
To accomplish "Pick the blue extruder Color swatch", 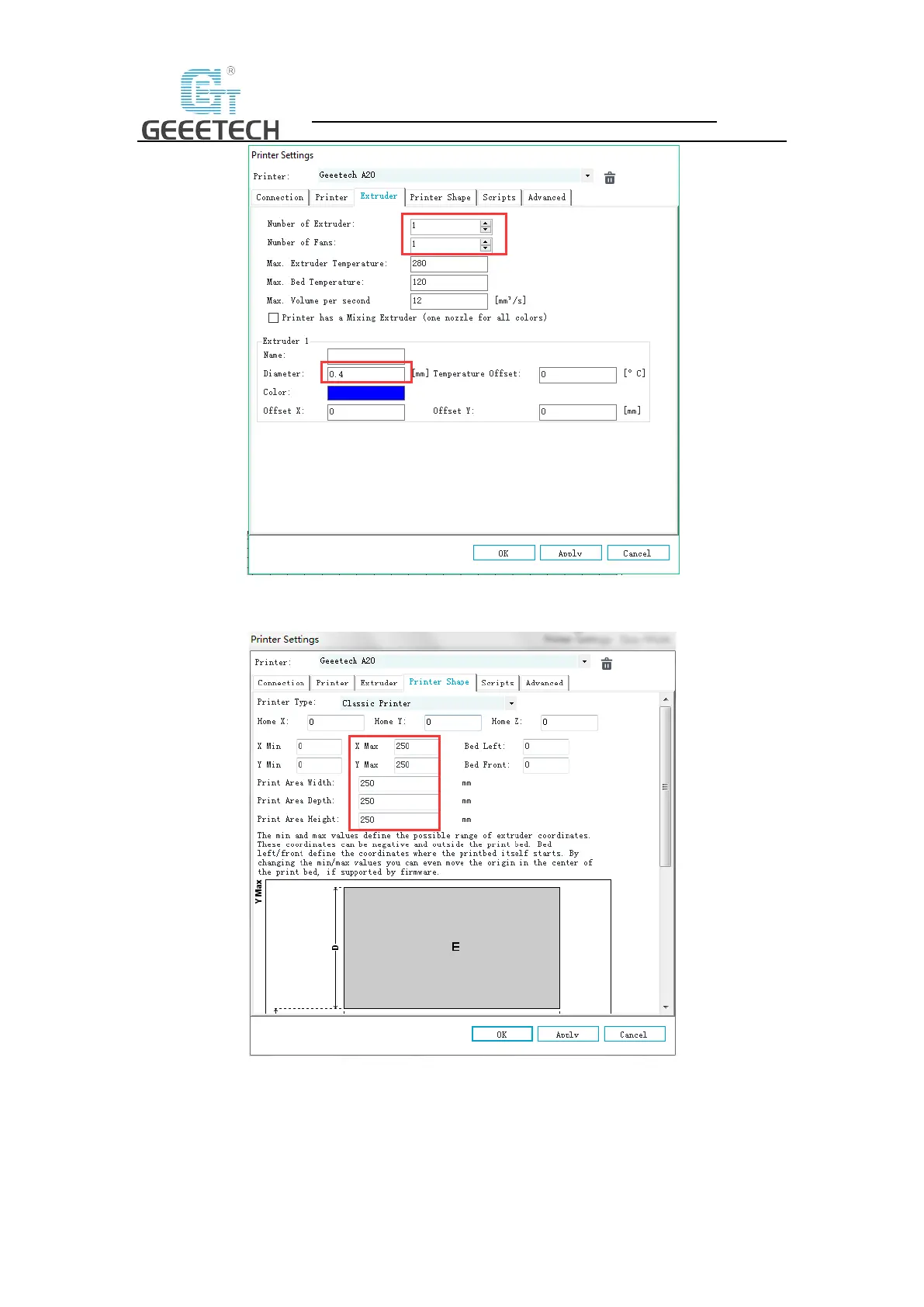I will [x=366, y=393].
